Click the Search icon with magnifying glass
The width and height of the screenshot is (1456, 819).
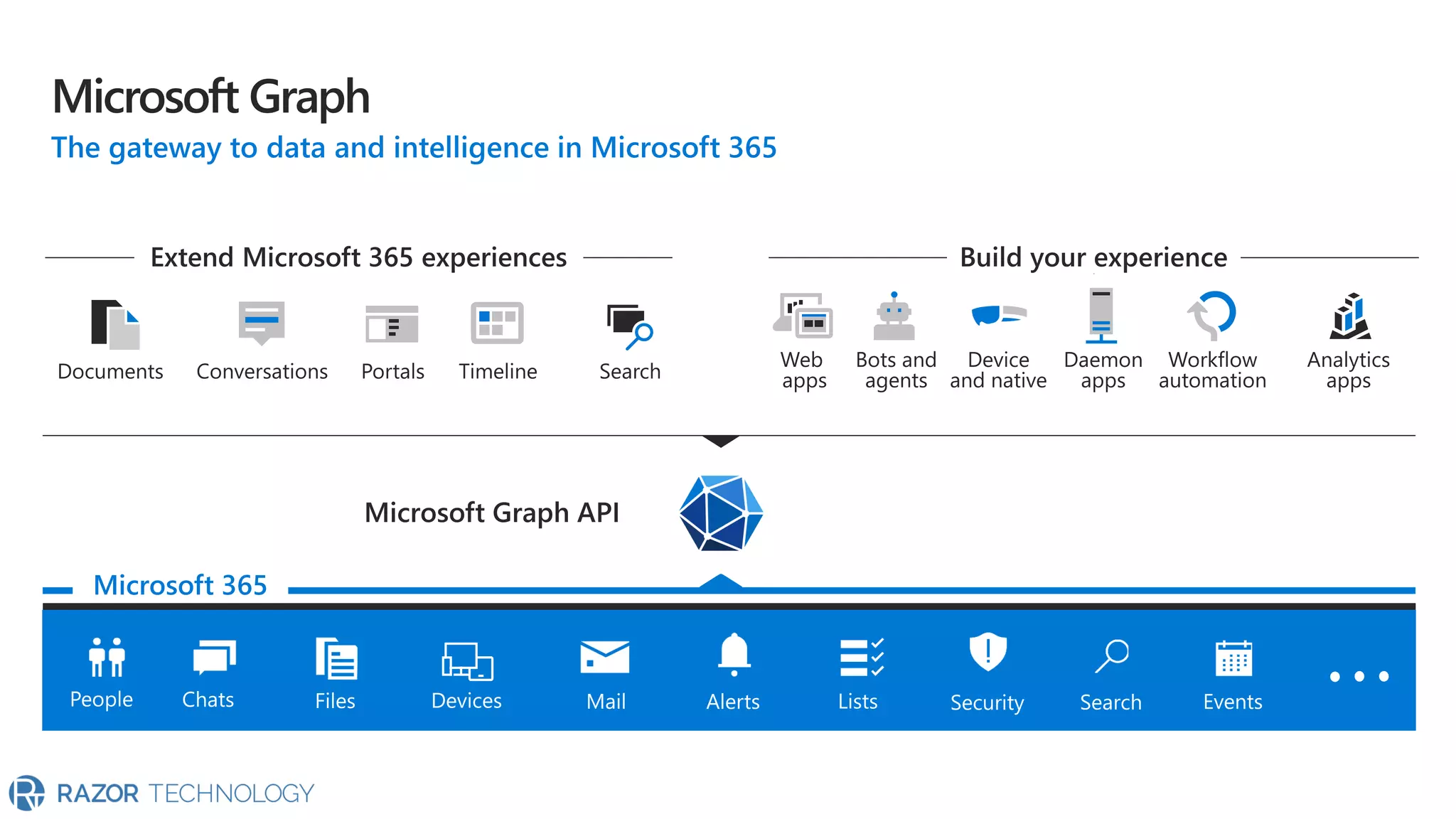click(629, 326)
